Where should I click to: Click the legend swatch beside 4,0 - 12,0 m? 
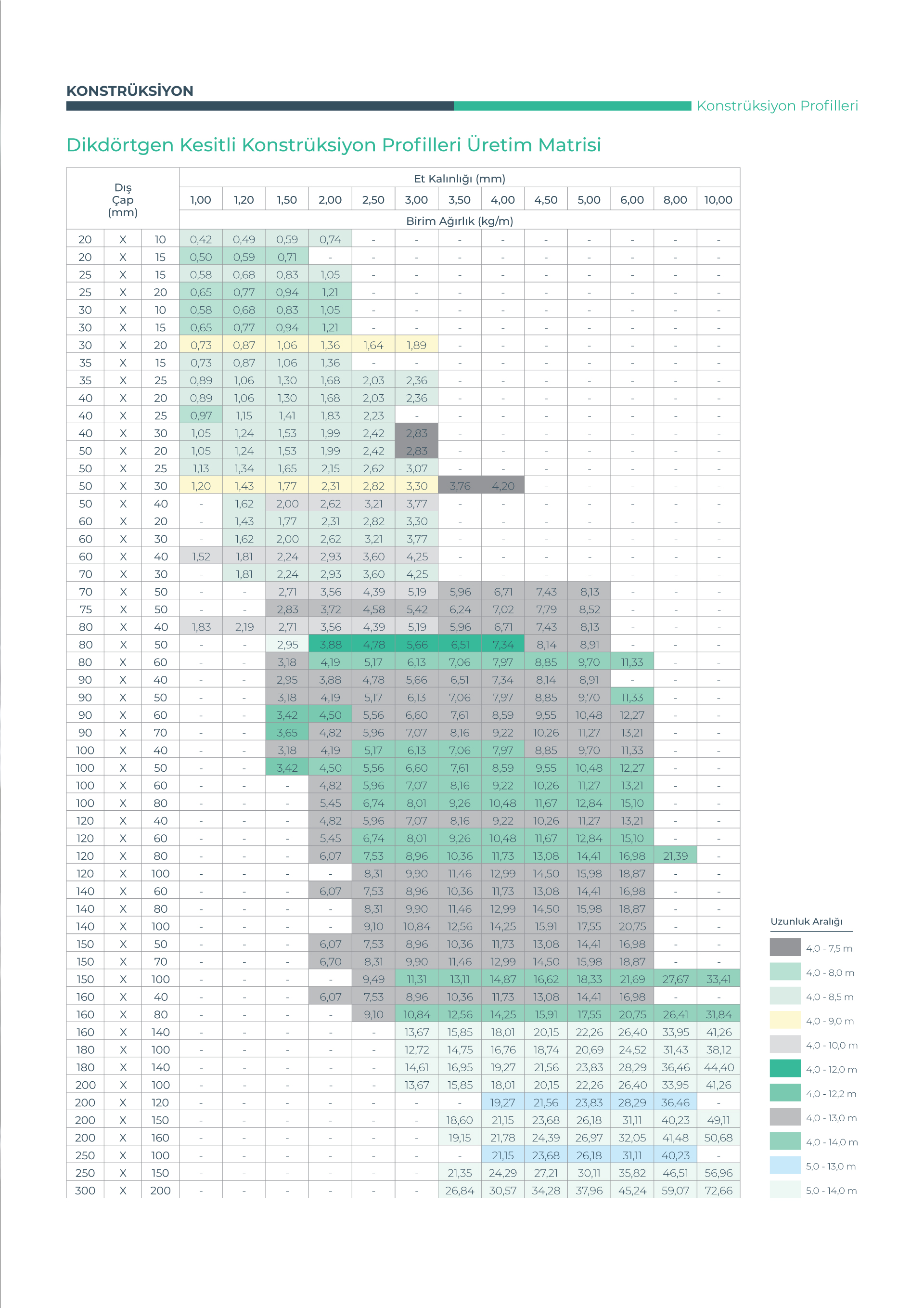pyautogui.click(x=784, y=1069)
